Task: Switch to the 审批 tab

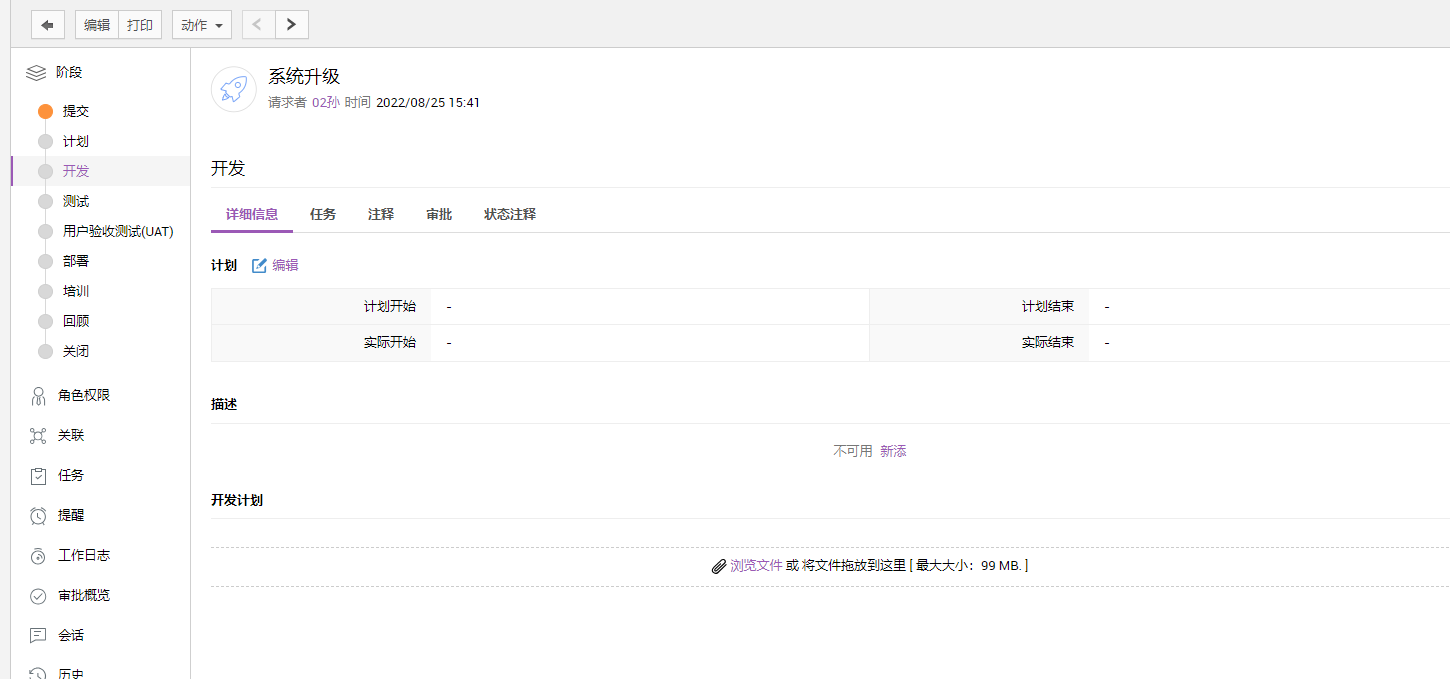Action: (x=439, y=214)
